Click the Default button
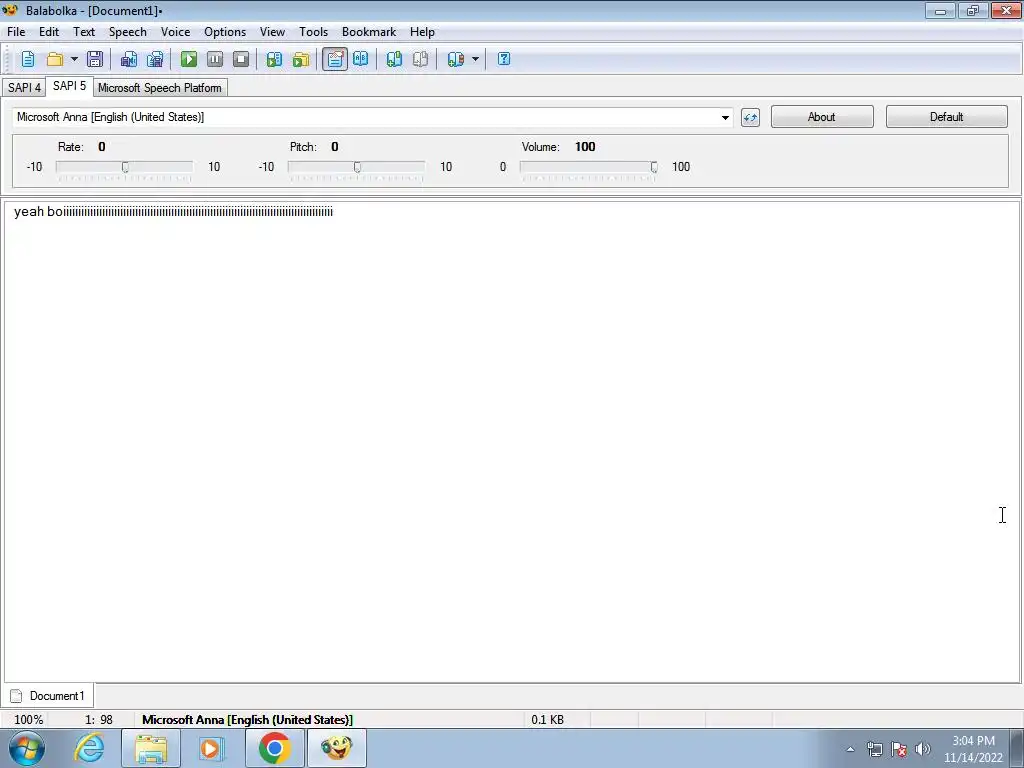The image size is (1024, 768). 946,117
